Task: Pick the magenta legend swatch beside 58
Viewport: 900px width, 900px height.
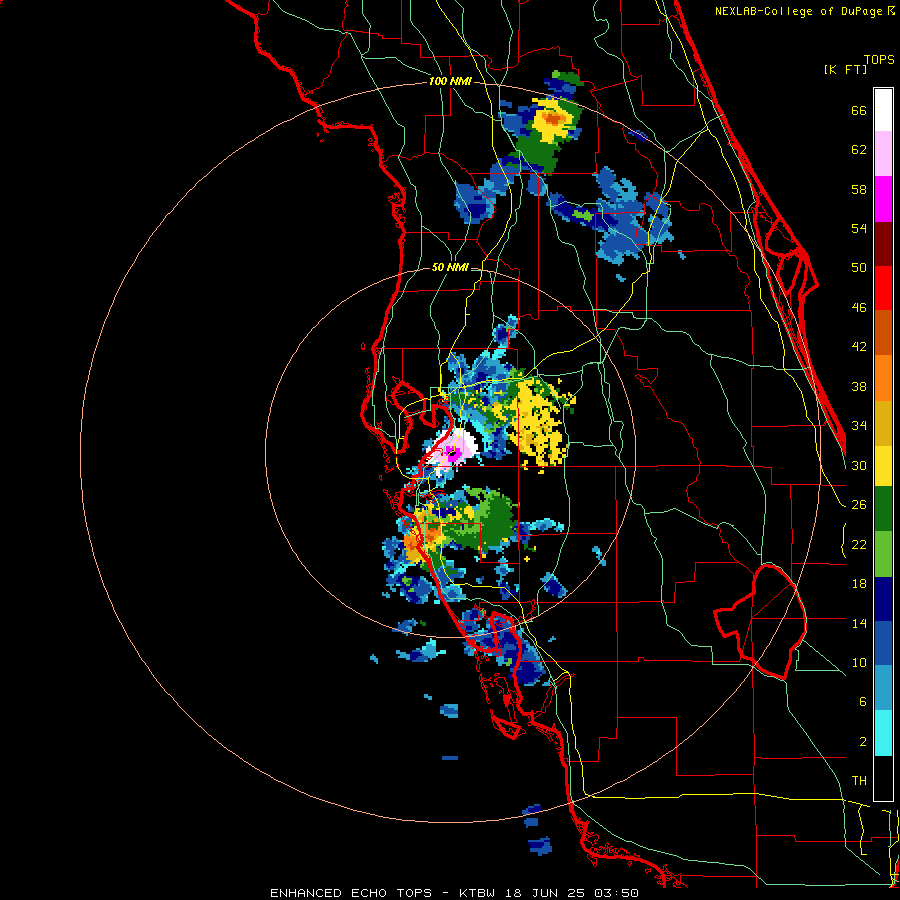Action: 883,199
